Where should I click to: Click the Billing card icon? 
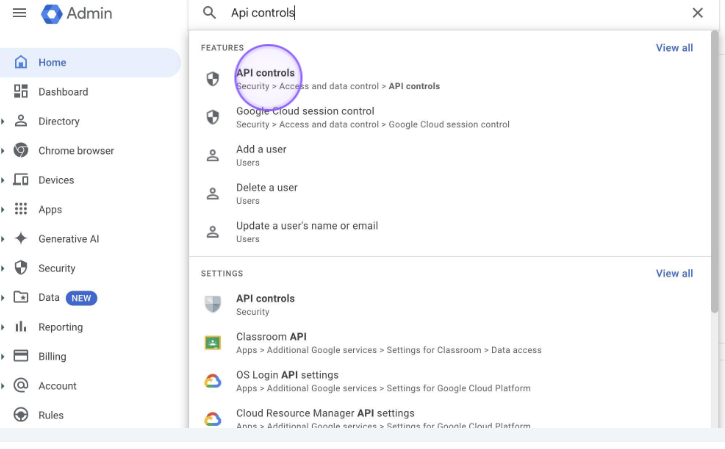click(21, 356)
